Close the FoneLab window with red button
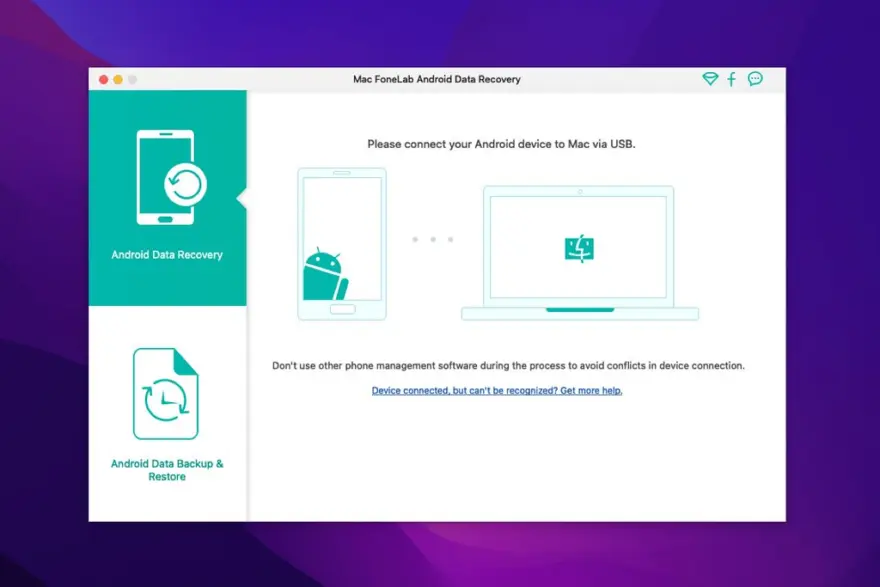 103,80
